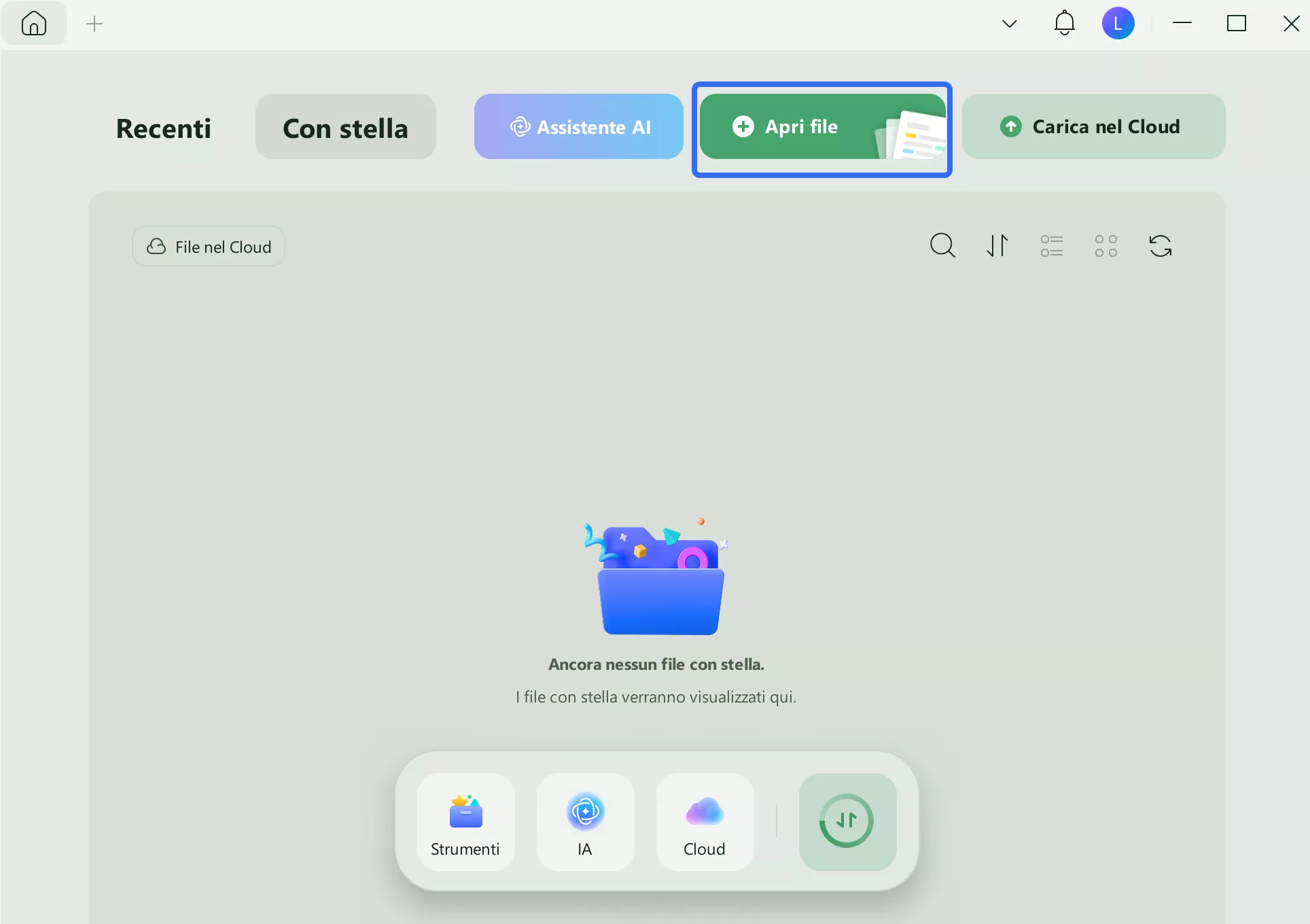Screen dimensions: 1310x924
Task: Click the Carica nel Cloud button
Action: pyautogui.click(x=1093, y=127)
